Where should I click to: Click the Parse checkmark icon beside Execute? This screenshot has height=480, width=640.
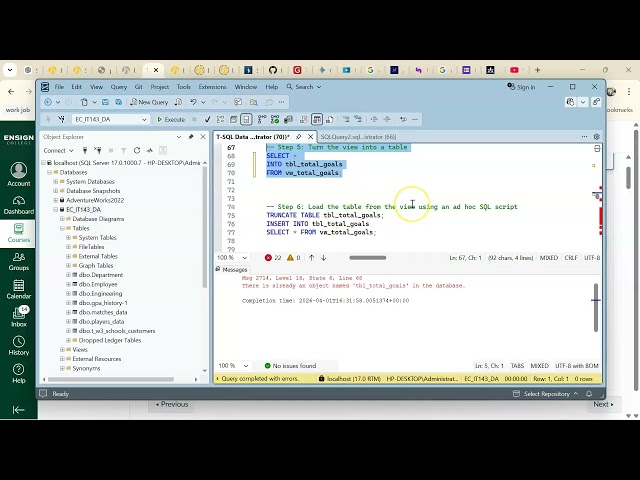coord(207,119)
